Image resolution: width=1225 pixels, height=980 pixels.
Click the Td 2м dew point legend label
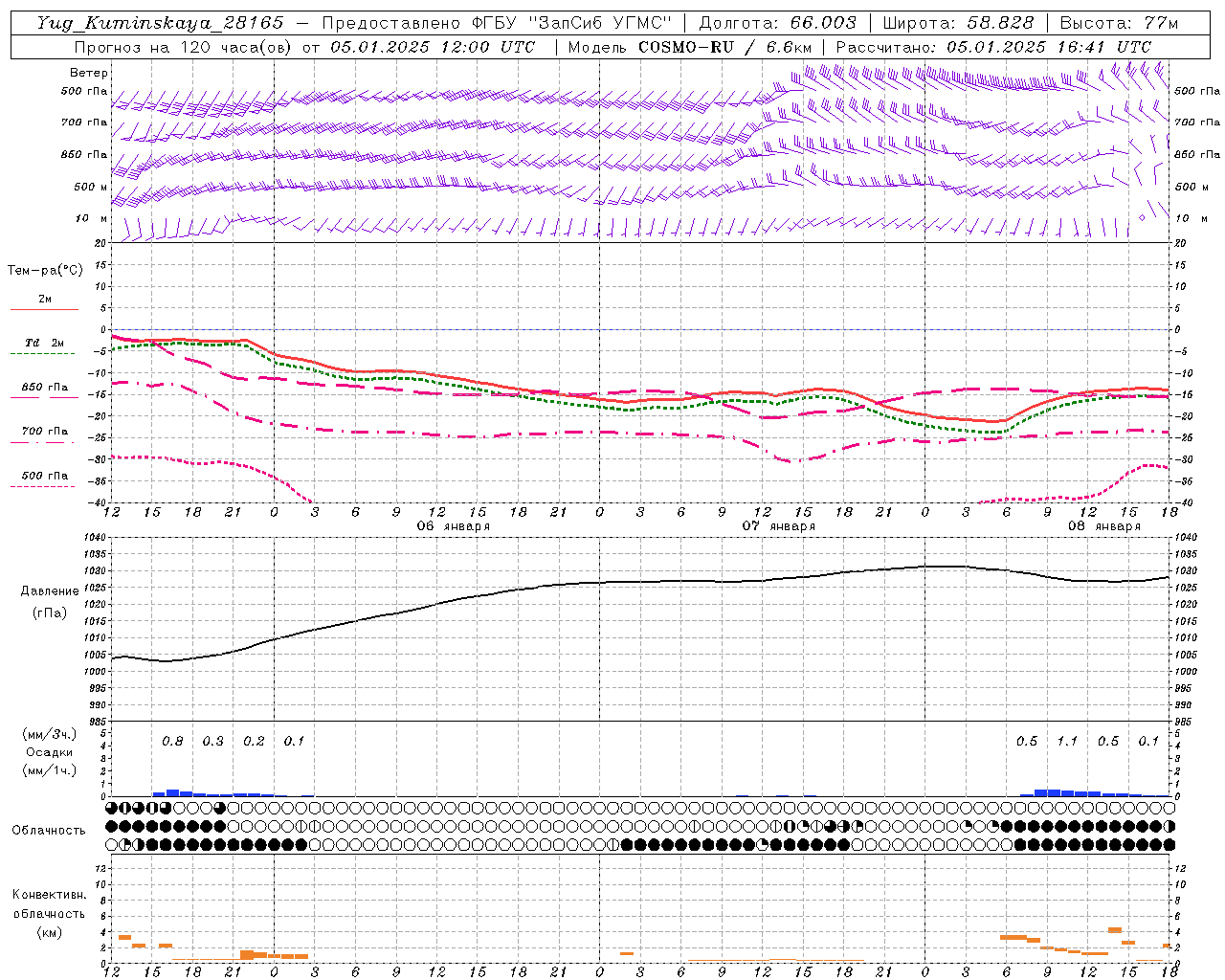[x=45, y=343]
